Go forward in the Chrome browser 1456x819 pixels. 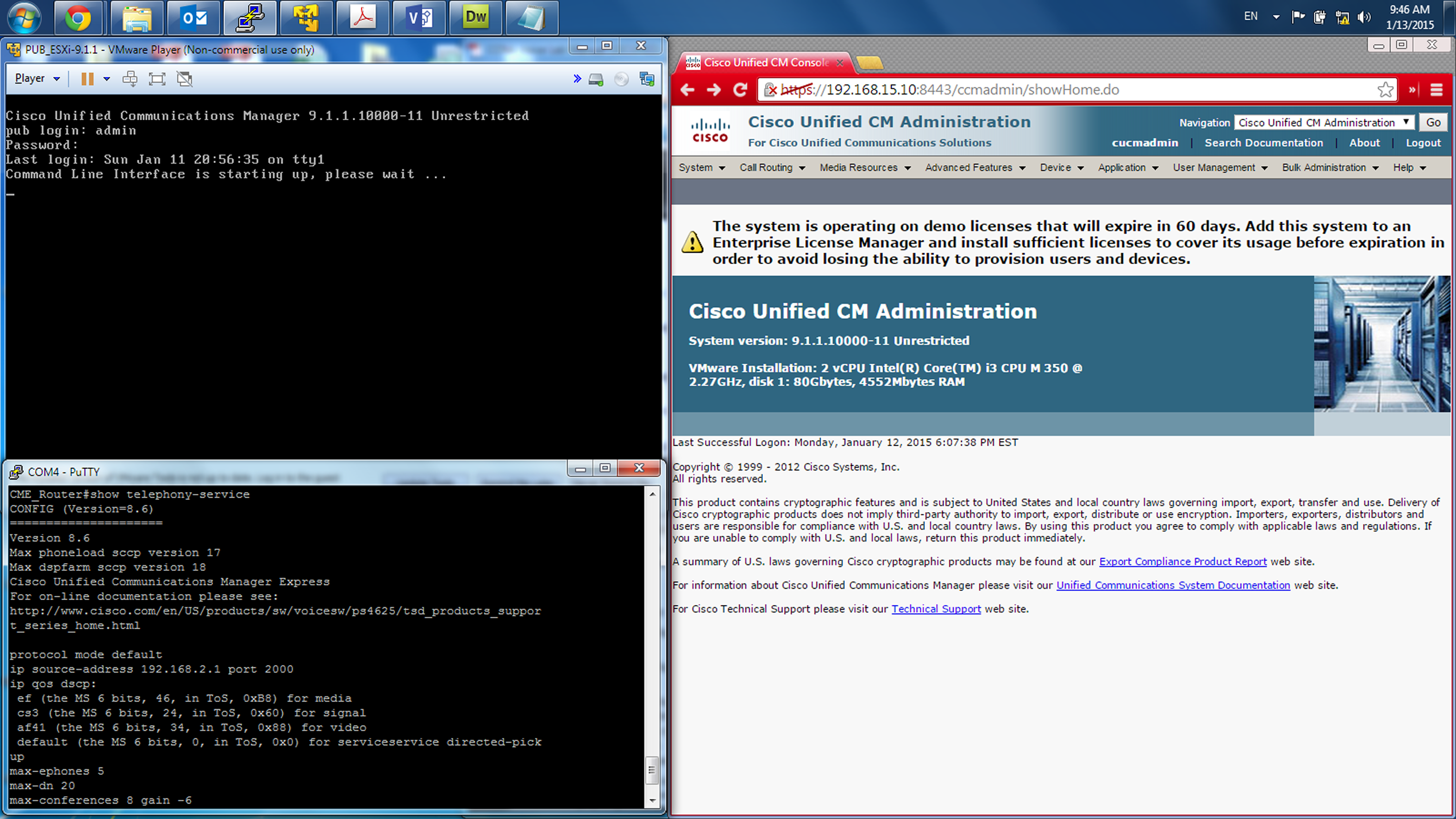click(714, 90)
